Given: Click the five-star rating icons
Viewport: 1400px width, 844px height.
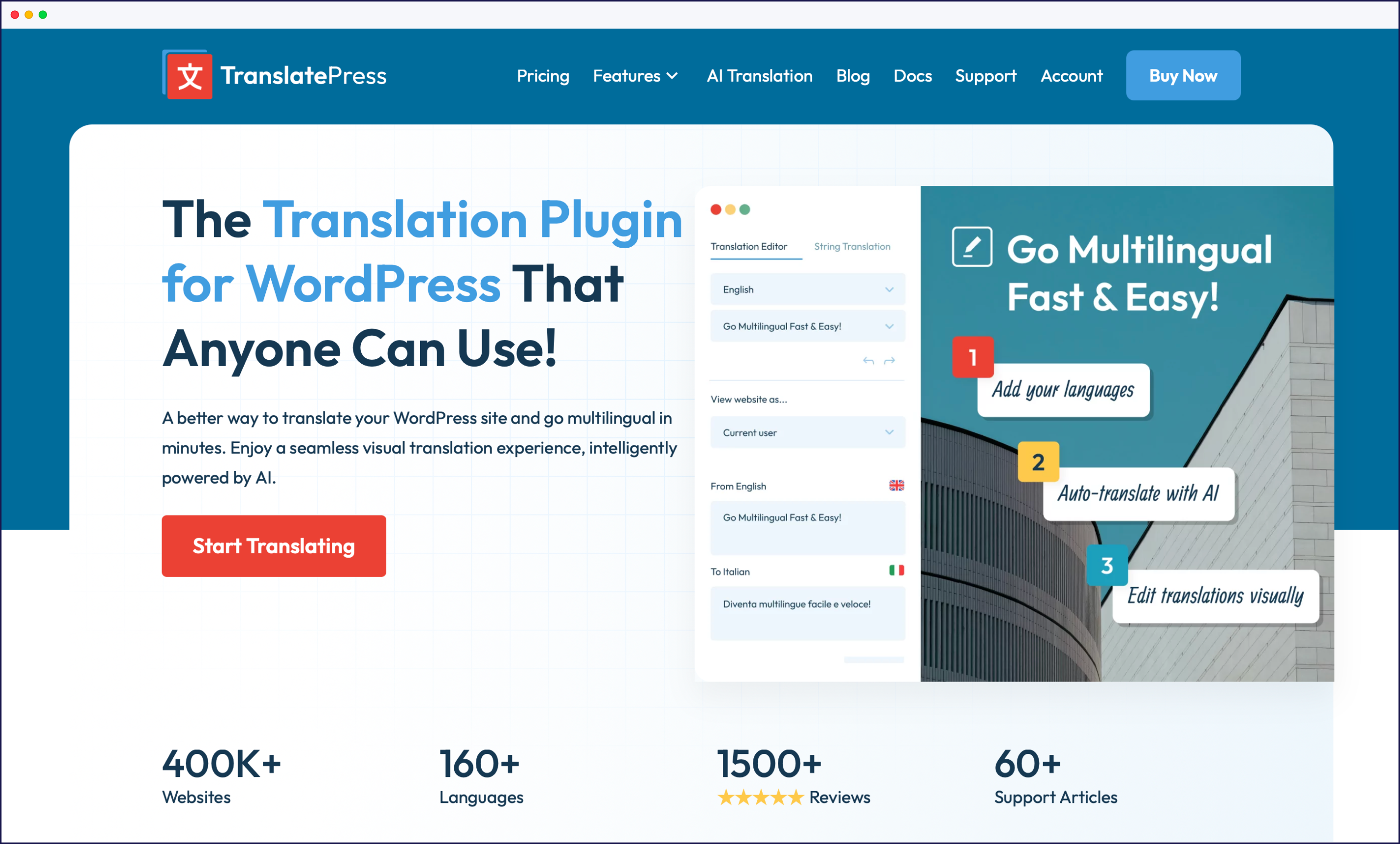Looking at the screenshot, I should click(x=760, y=797).
